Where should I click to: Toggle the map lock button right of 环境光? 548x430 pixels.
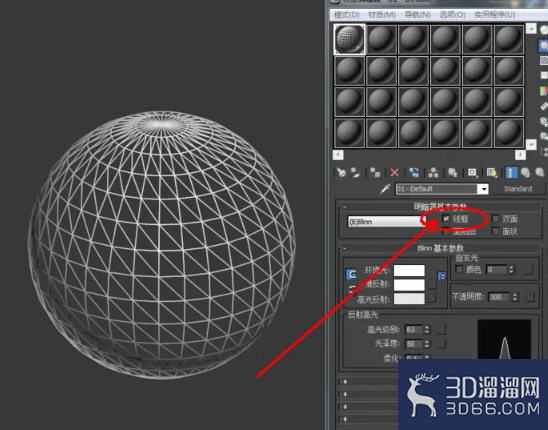coord(442,277)
